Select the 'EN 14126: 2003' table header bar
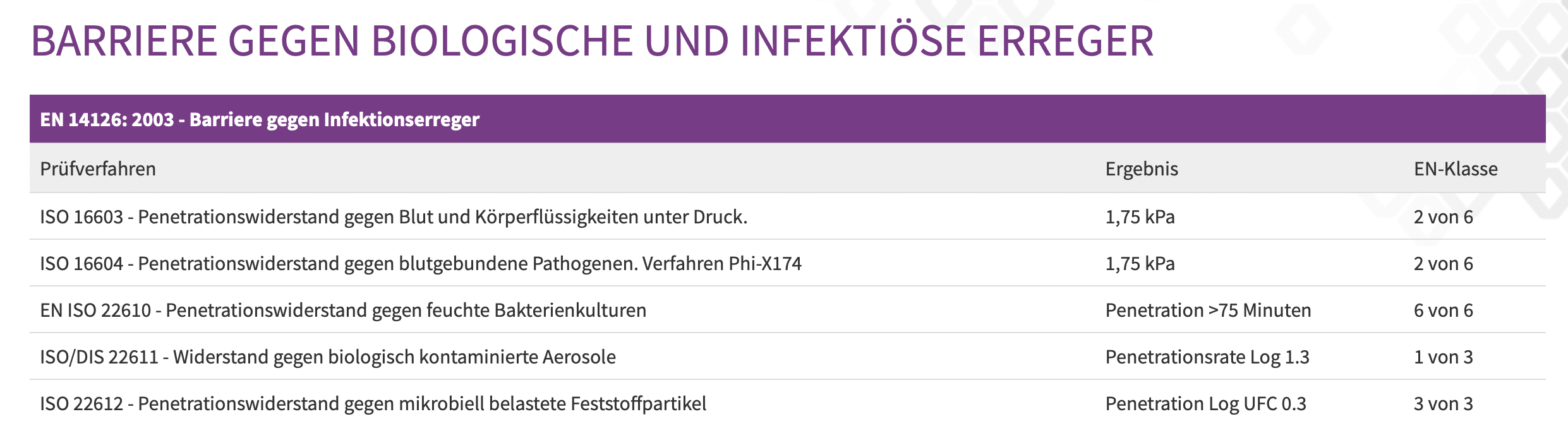This screenshot has width=1568, height=443. 787,119
